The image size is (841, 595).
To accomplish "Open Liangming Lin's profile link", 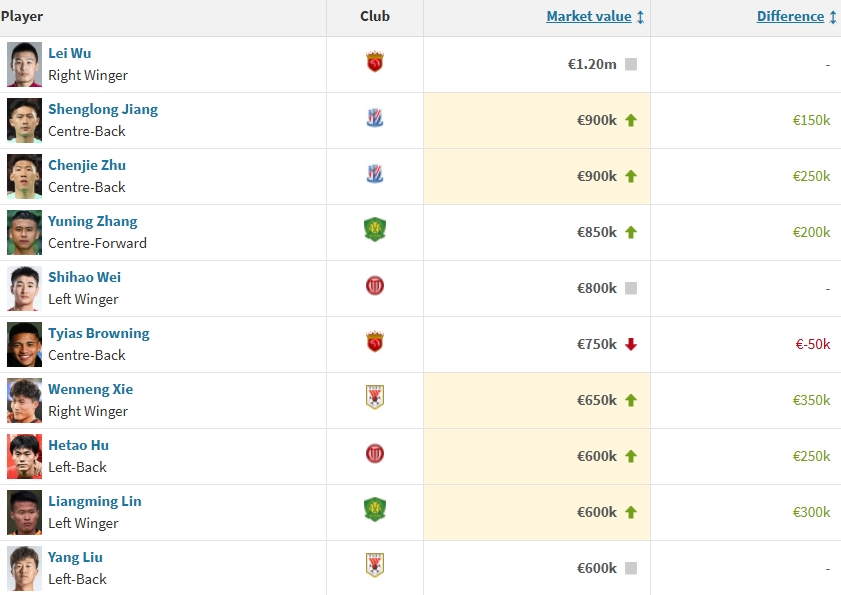I will pyautogui.click(x=94, y=501).
